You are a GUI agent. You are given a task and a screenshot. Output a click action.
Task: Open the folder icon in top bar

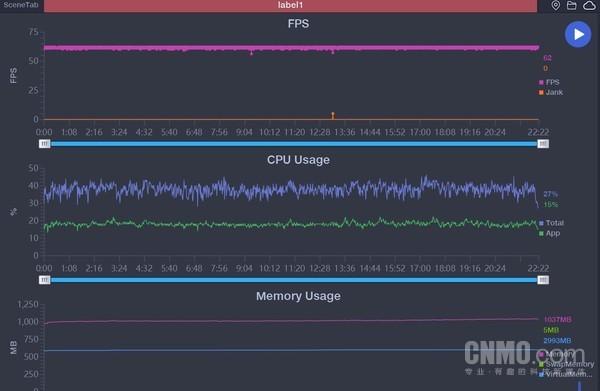pyautogui.click(x=572, y=5)
